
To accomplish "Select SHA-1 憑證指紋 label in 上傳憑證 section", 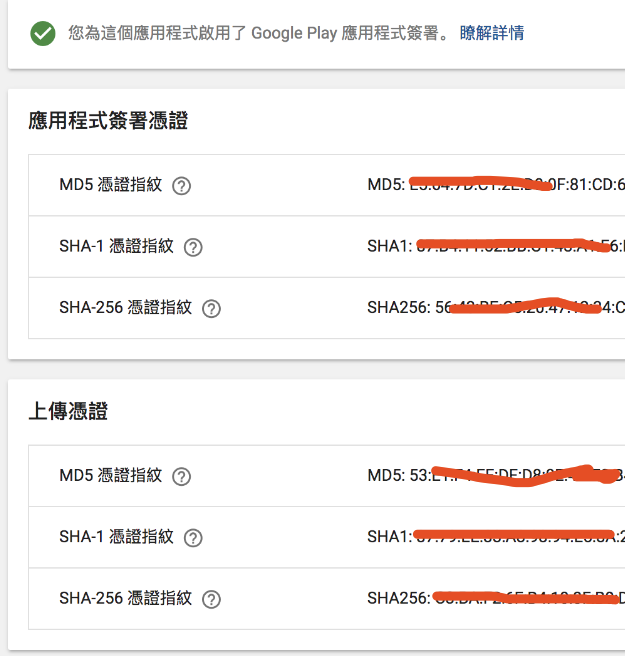I will pos(116,537).
